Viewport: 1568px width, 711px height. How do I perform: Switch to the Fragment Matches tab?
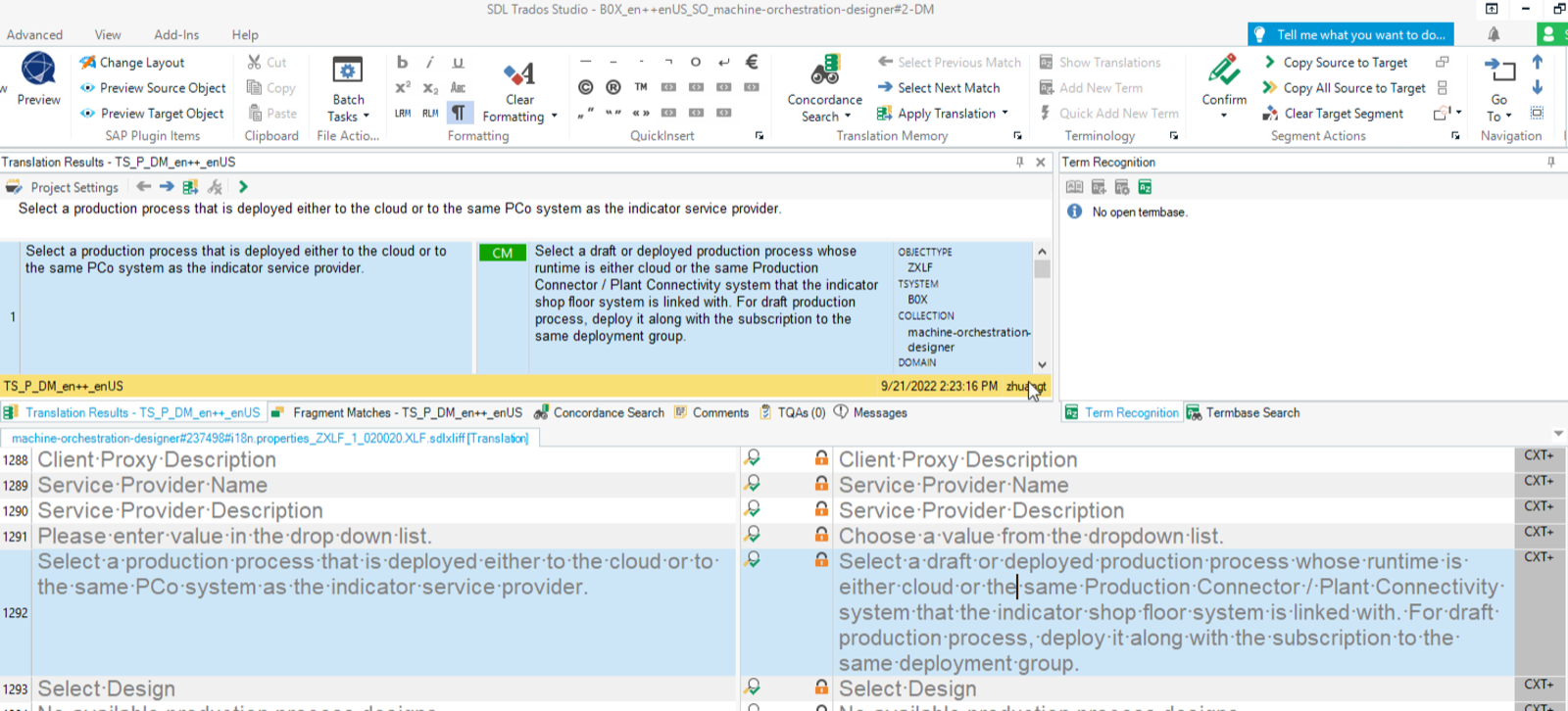point(397,412)
